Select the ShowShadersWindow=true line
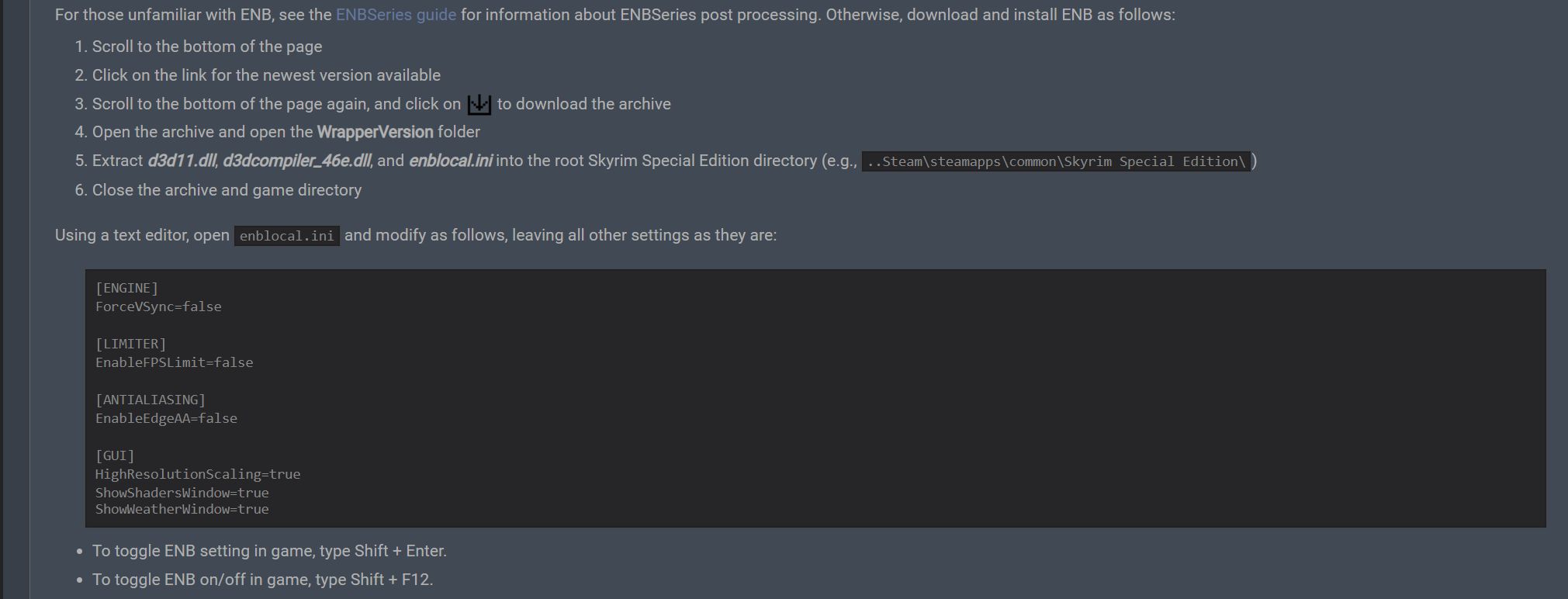This screenshot has width=1568, height=599. 182,493
